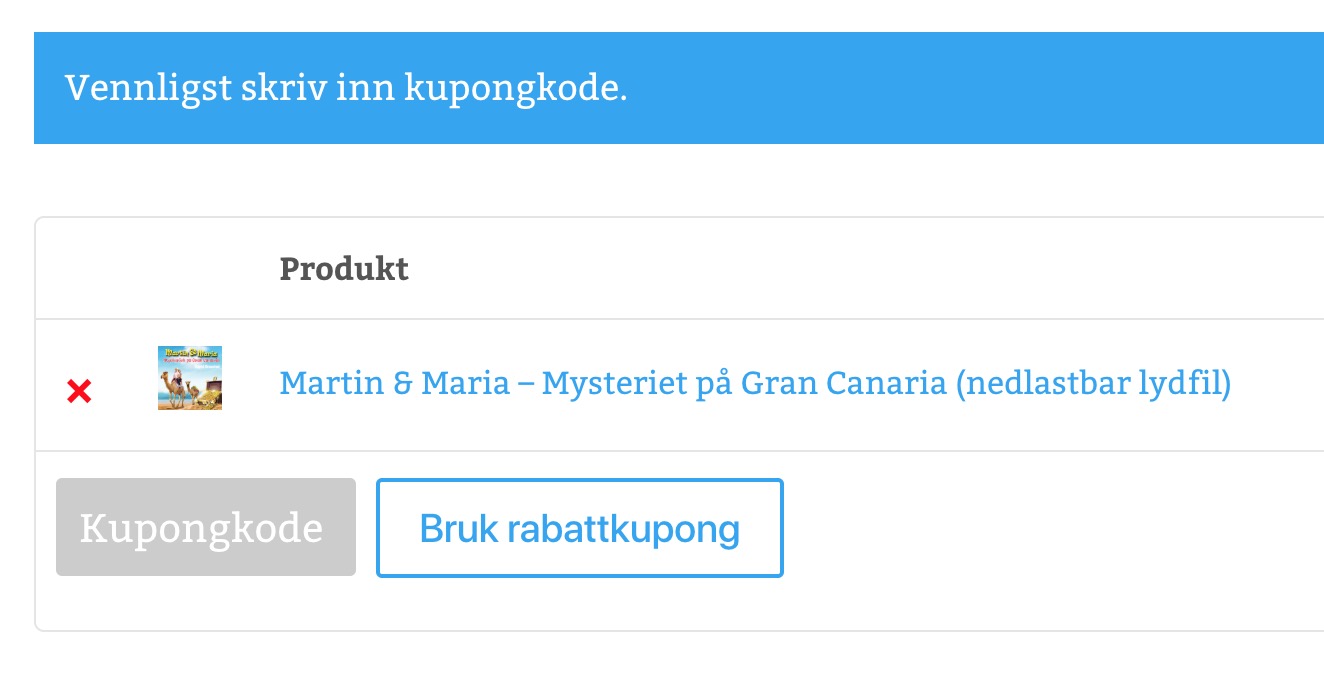Viewport: 1324px width, 684px height.
Task: Open the Mysteriet på Gran Canaria product page
Action: pos(755,384)
